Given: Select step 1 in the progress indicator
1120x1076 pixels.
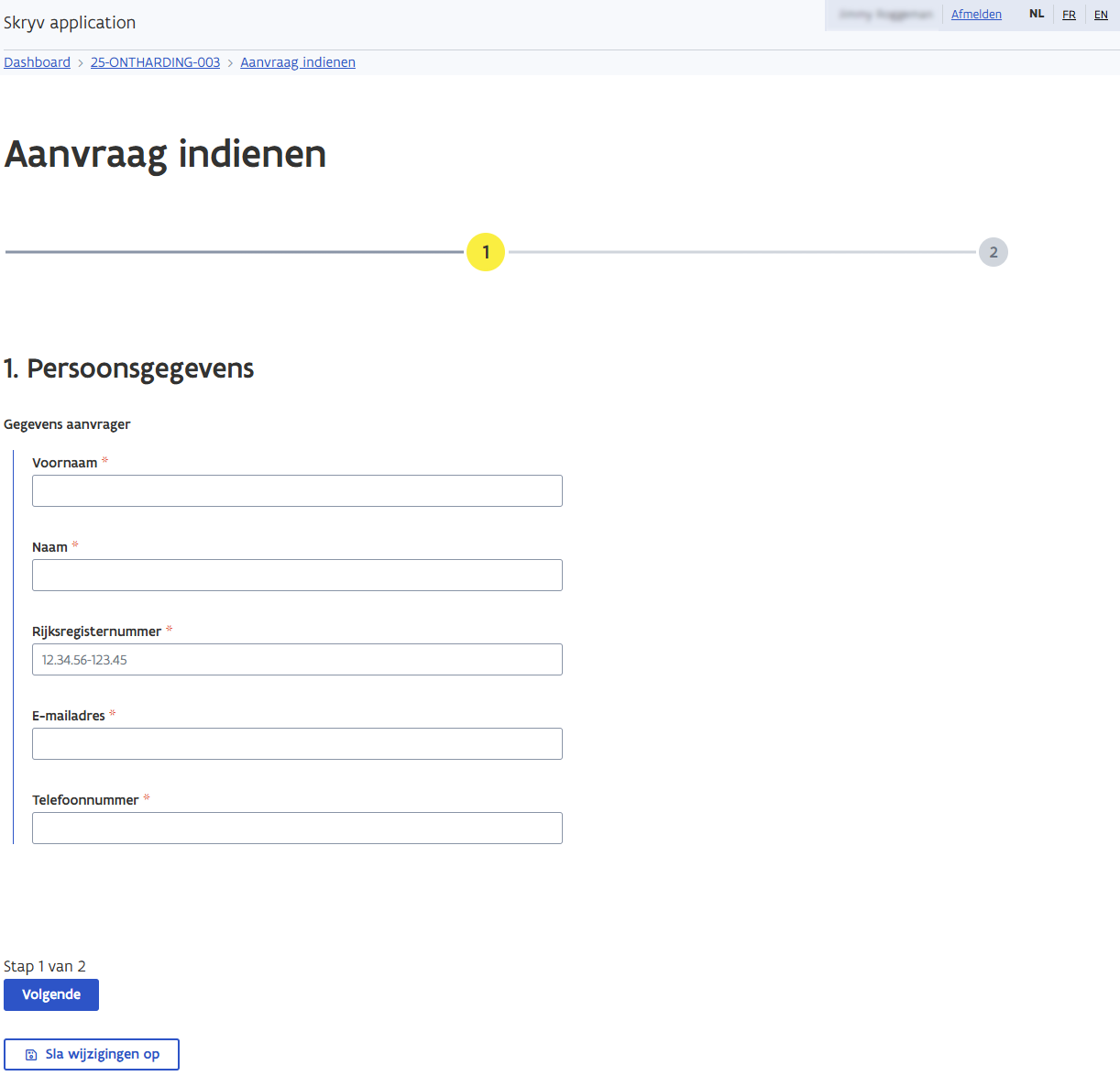Looking at the screenshot, I should [x=485, y=252].
